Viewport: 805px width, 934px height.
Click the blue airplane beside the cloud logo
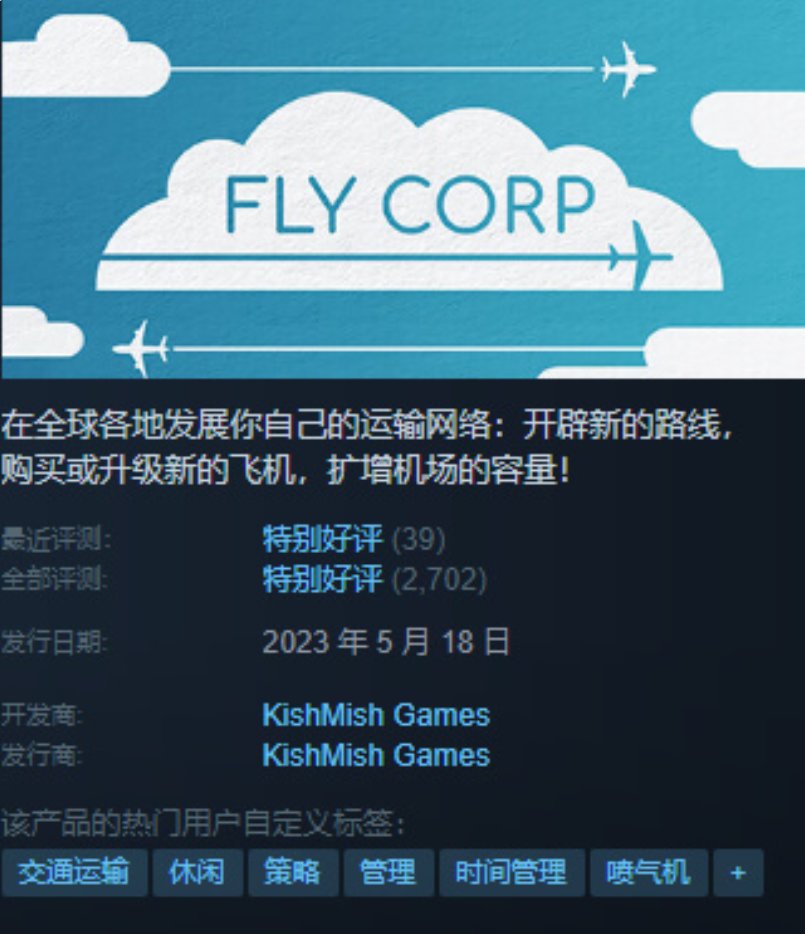641,257
